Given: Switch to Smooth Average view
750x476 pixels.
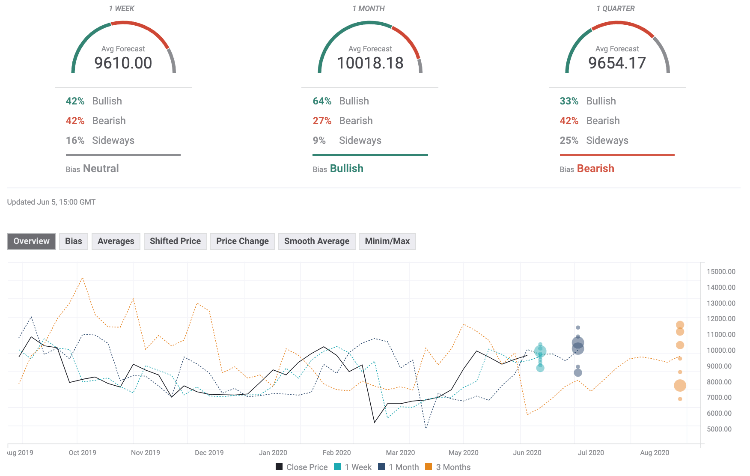Looking at the screenshot, I should click(x=317, y=241).
